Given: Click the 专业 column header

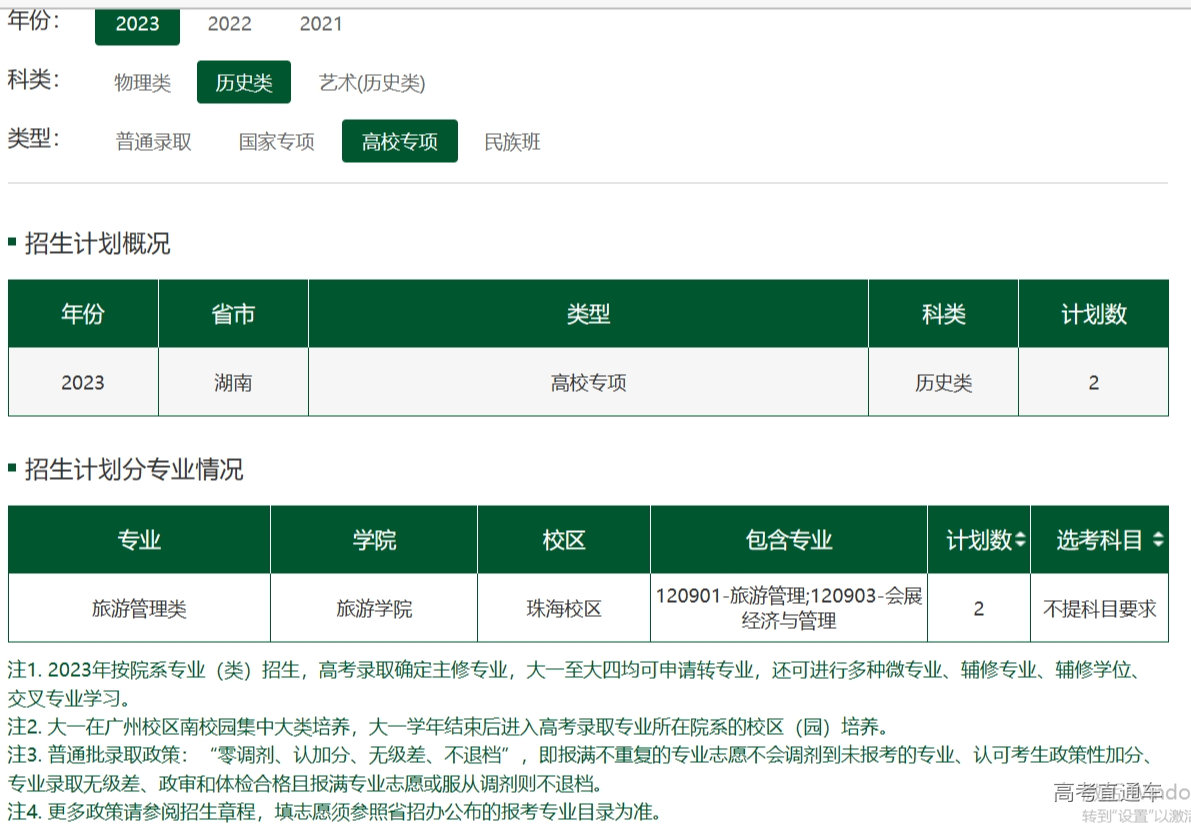Looking at the screenshot, I should (x=139, y=540).
